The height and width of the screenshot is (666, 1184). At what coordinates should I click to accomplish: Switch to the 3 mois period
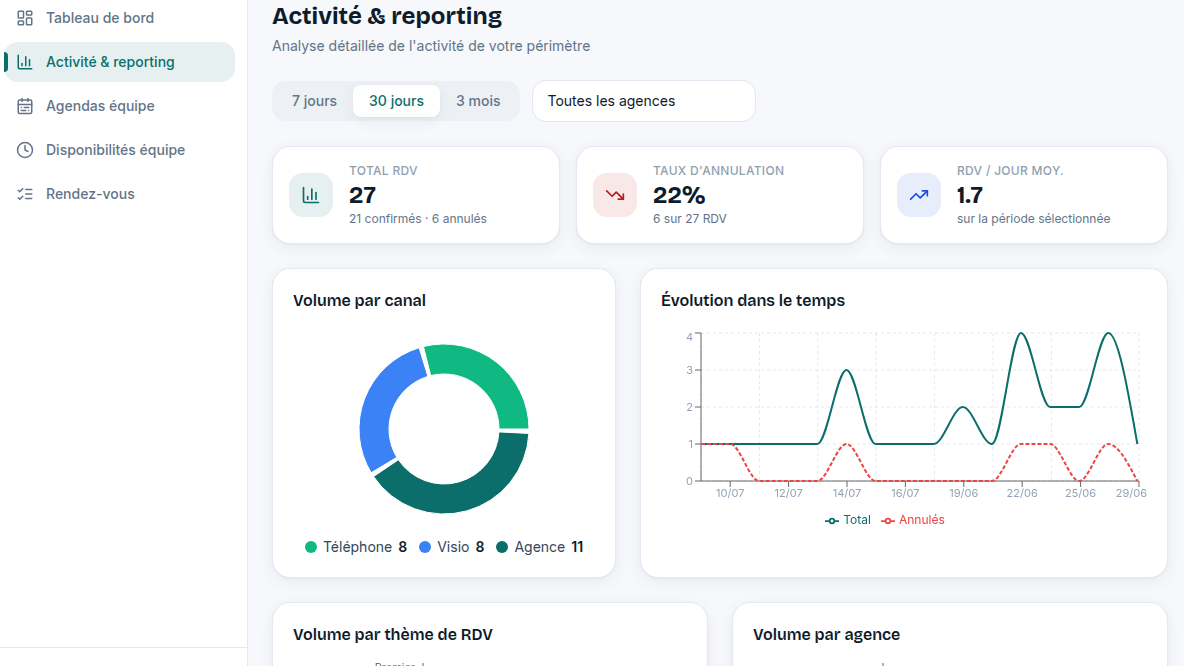478,101
